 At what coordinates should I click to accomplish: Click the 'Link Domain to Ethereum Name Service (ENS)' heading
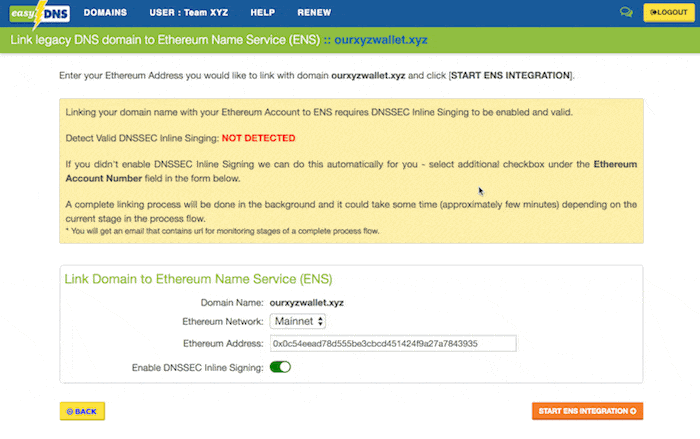[199, 279]
